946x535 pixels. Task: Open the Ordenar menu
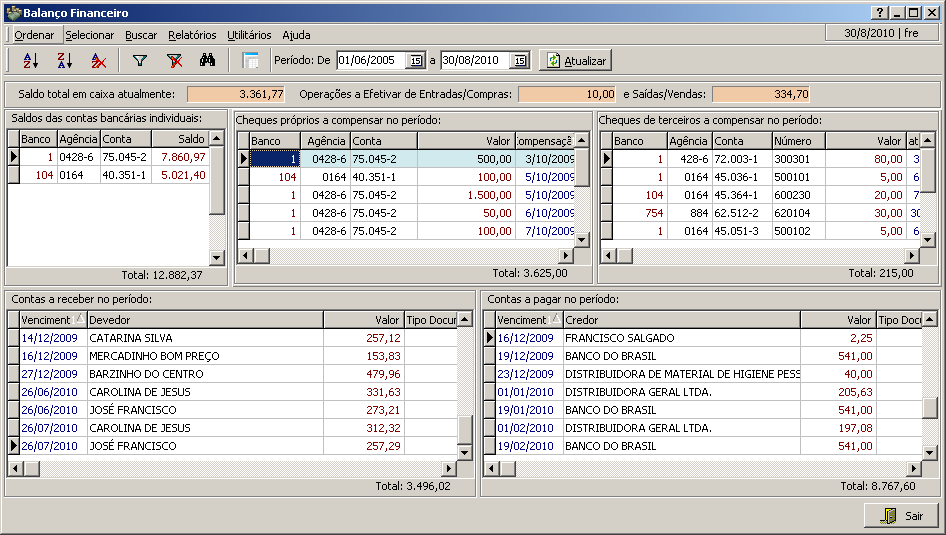click(34, 35)
